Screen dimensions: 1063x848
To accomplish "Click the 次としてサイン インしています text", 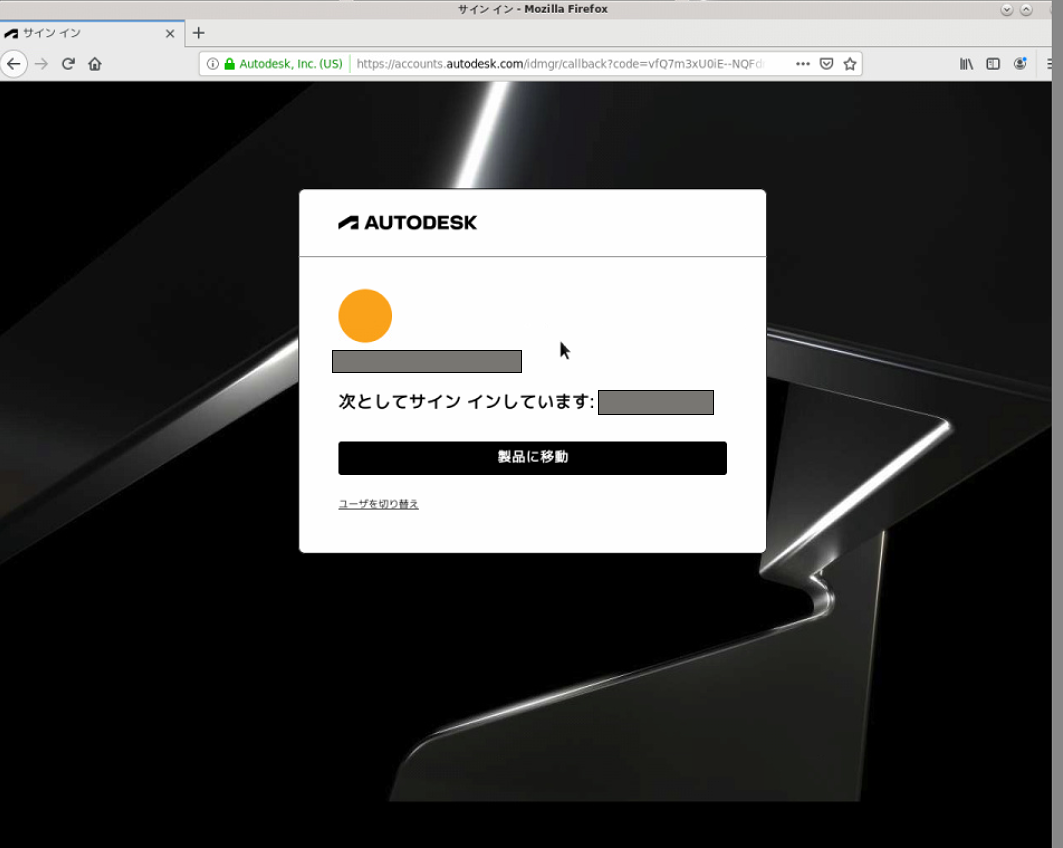I will coord(466,402).
